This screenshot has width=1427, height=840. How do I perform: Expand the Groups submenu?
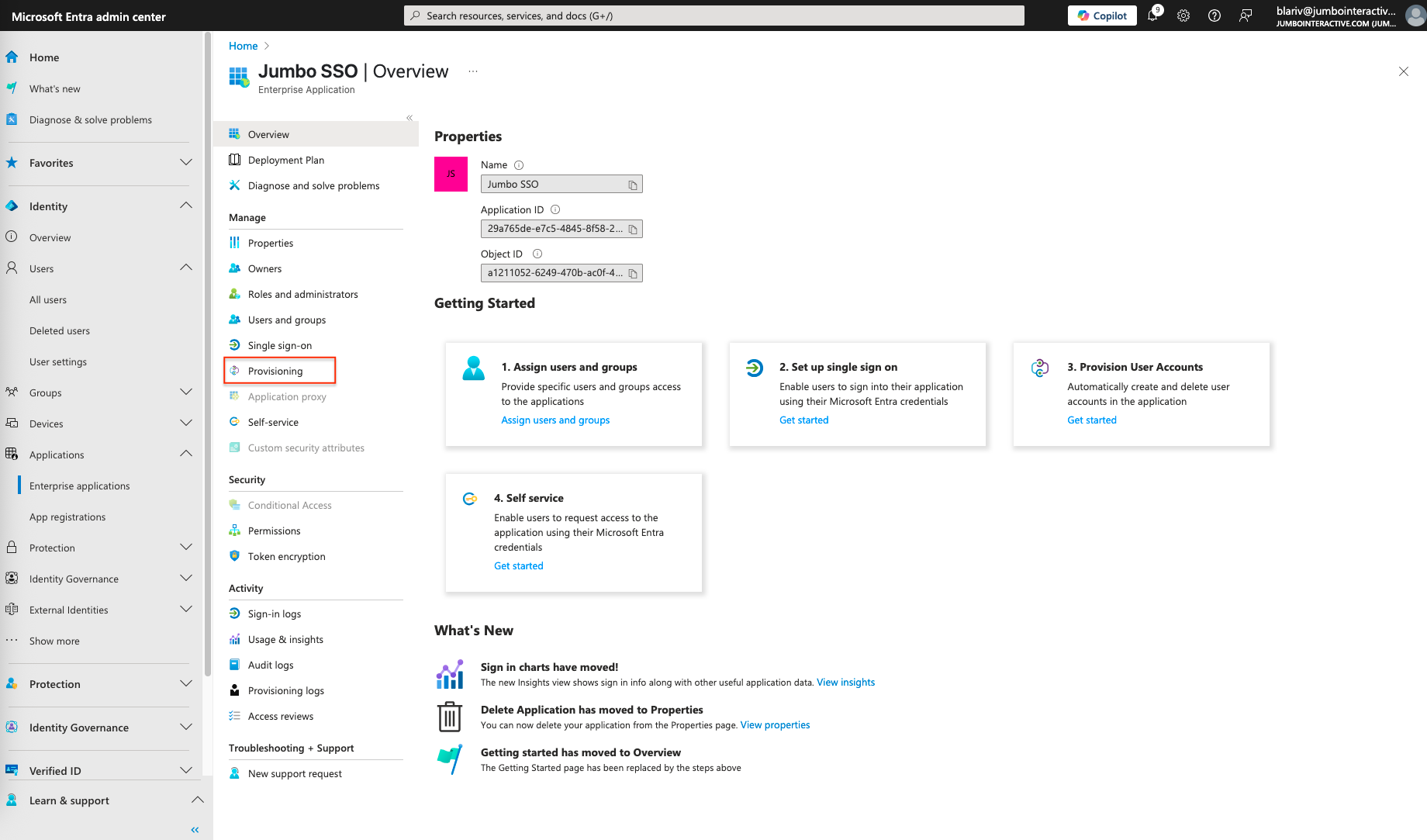coord(186,392)
